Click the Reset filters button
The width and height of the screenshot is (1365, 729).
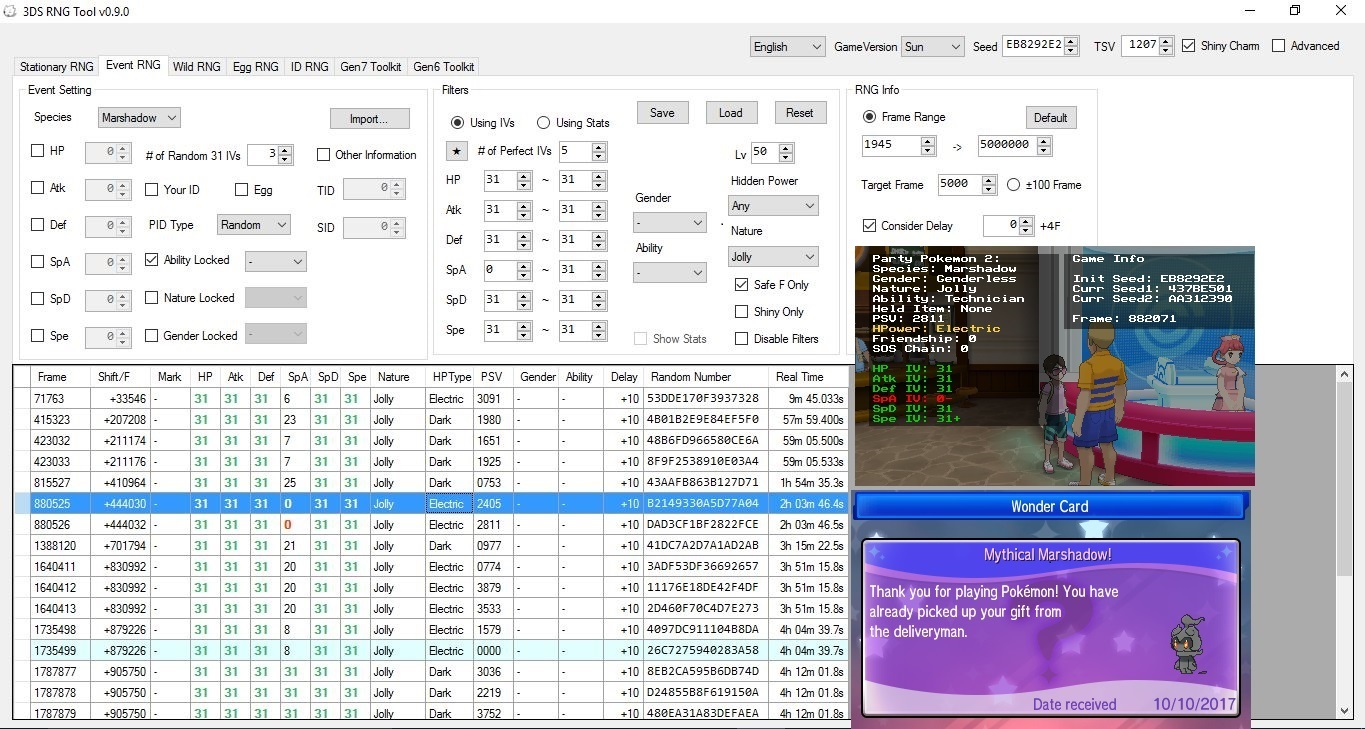click(800, 112)
